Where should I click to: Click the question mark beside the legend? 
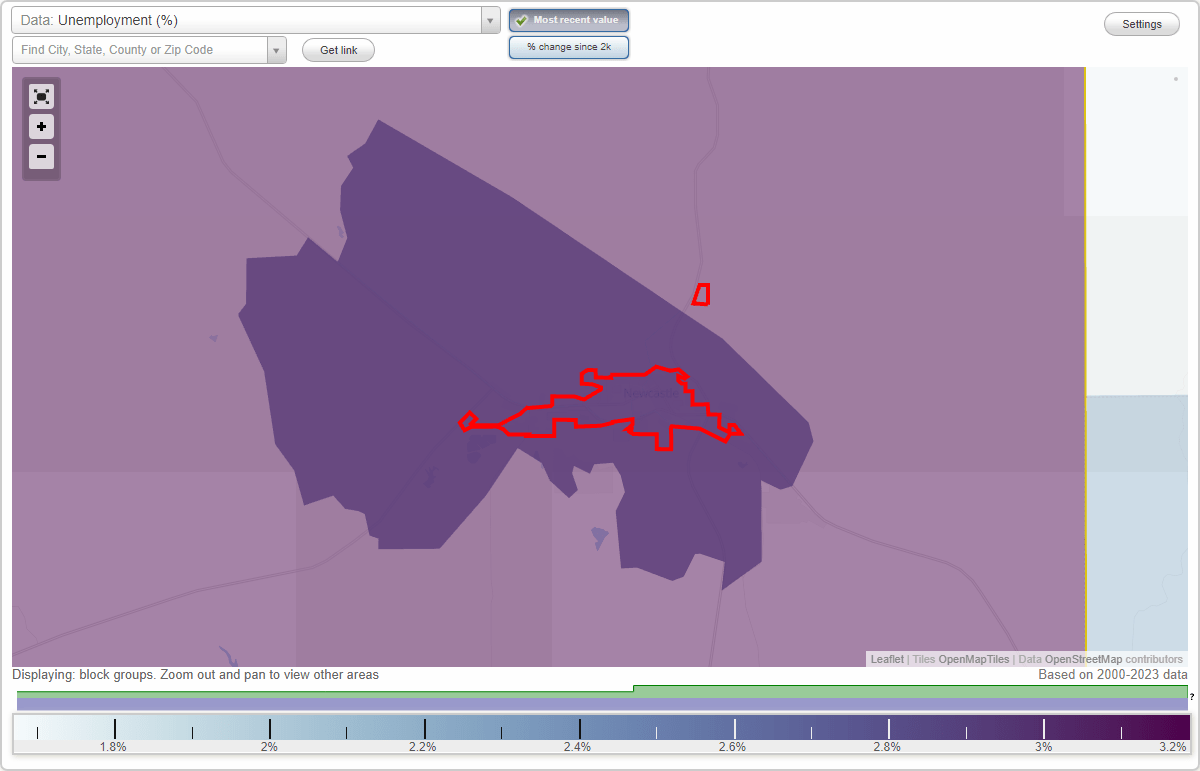[1191, 698]
